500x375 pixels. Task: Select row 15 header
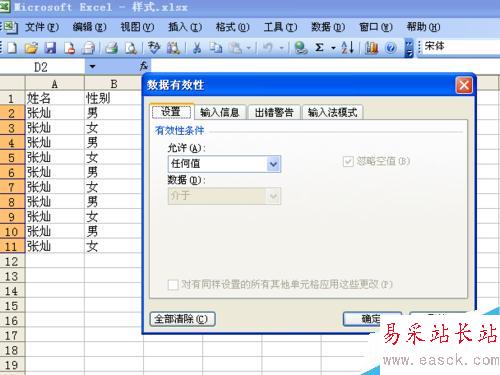point(12,305)
